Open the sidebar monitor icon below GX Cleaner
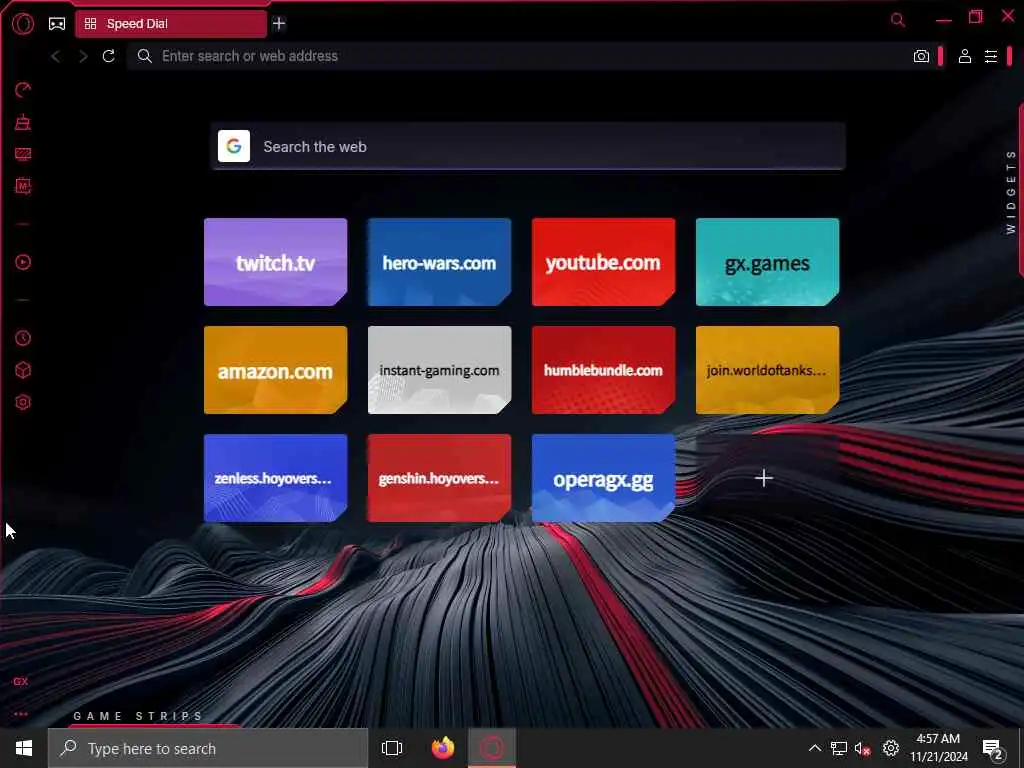 [x=23, y=154]
